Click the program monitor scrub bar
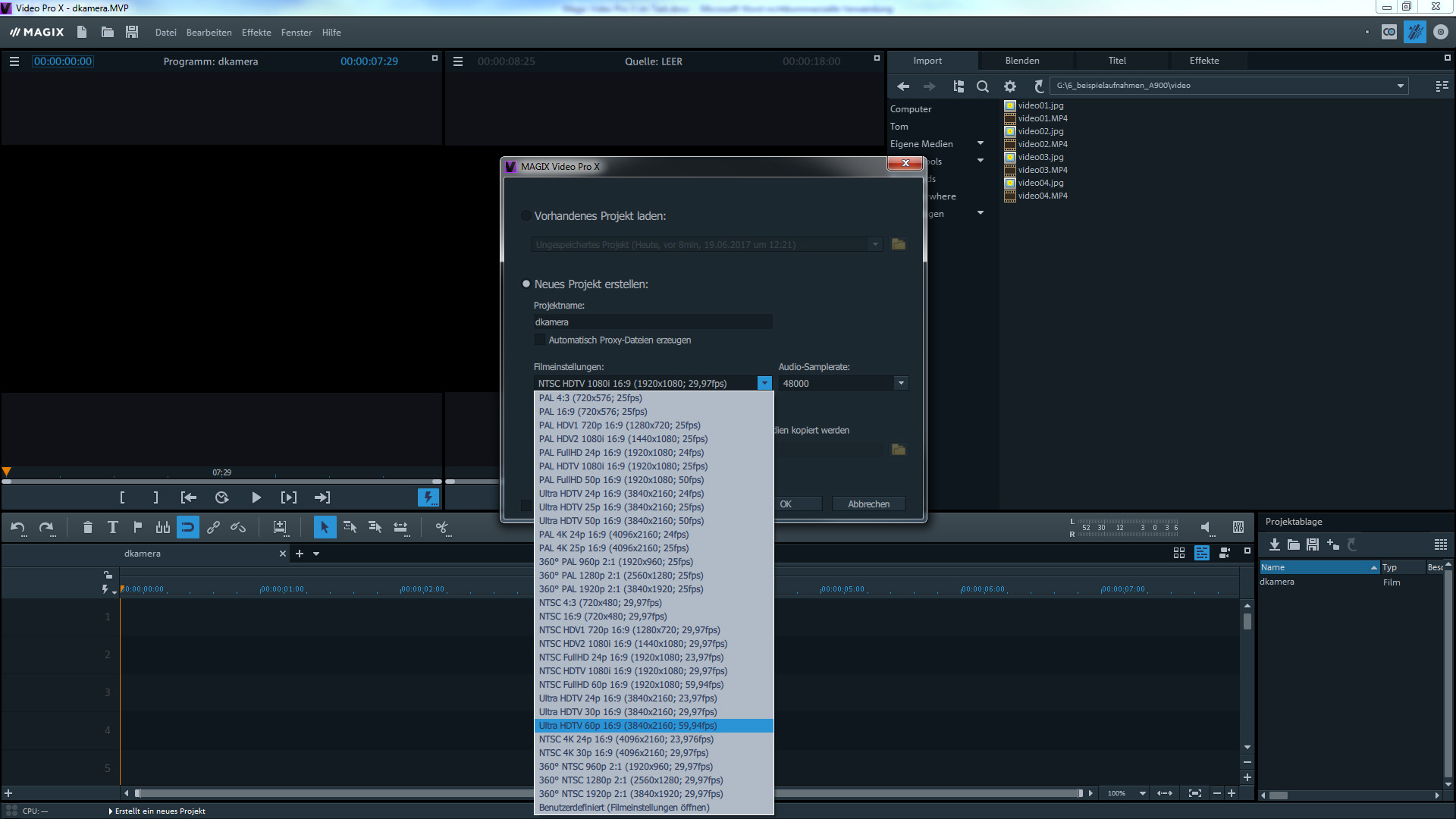 221,482
